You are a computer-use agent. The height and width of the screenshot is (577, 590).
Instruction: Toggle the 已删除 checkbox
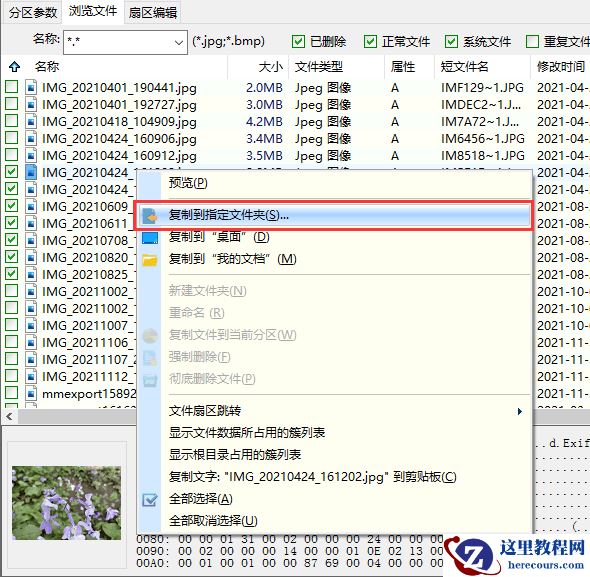click(298, 41)
